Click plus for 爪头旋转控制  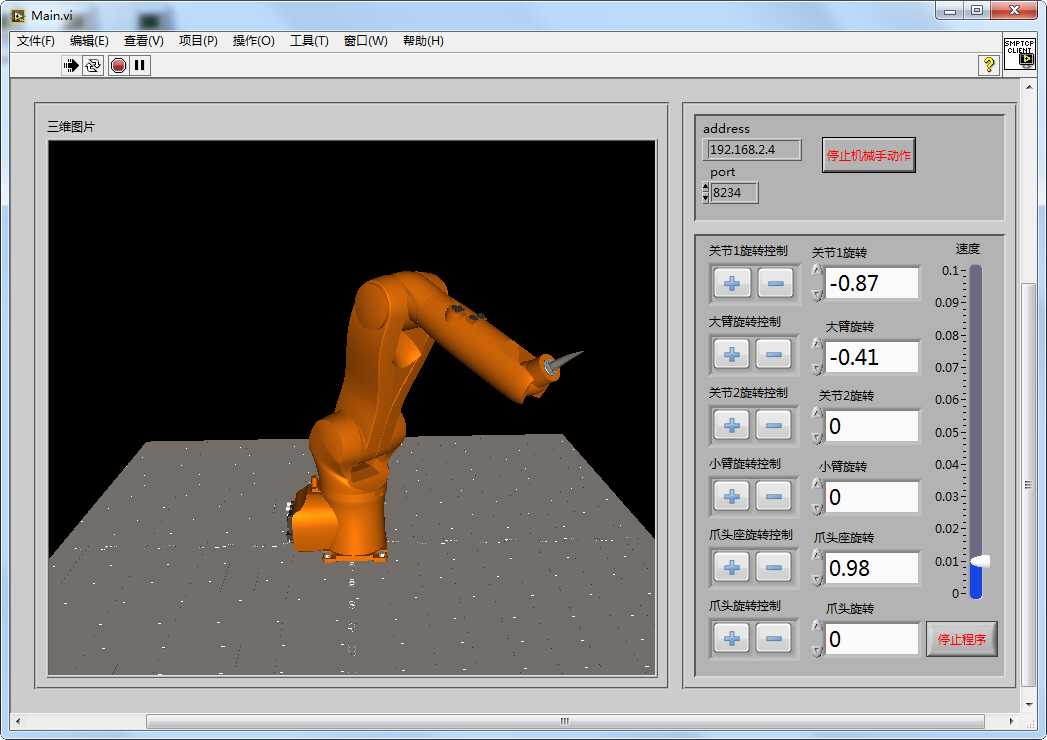[732, 638]
